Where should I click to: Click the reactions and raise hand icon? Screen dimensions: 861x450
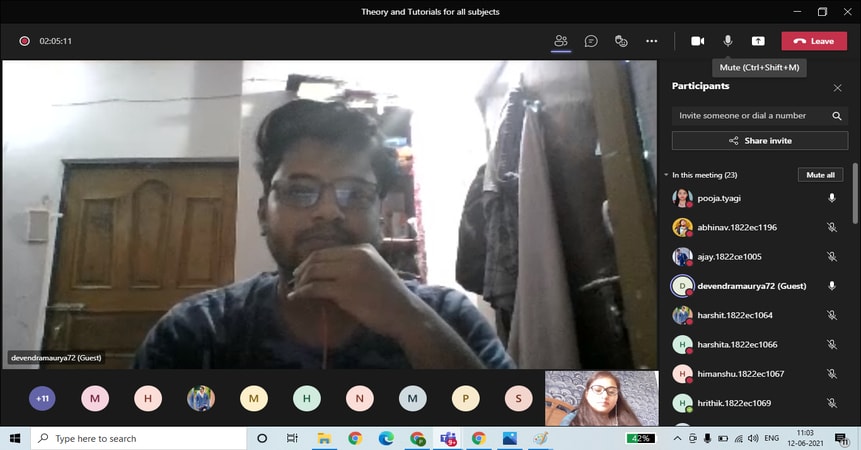pos(621,41)
